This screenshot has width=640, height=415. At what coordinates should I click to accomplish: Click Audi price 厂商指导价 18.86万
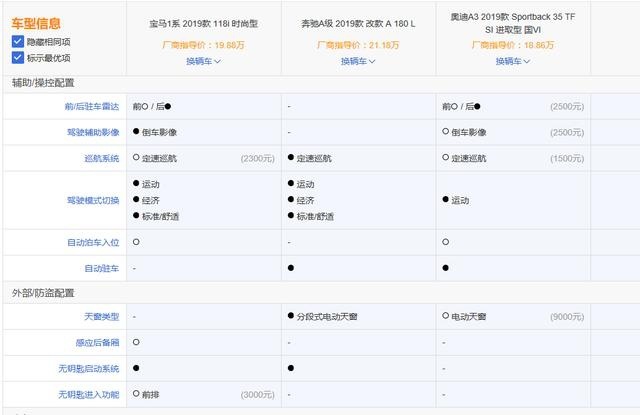513,45
